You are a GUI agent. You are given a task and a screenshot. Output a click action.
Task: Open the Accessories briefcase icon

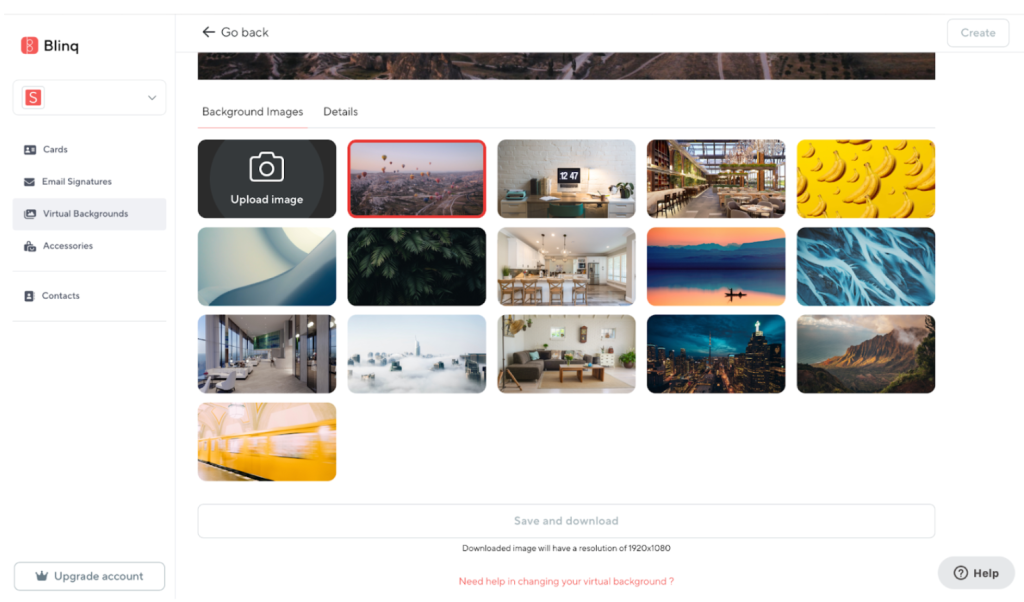(30, 246)
